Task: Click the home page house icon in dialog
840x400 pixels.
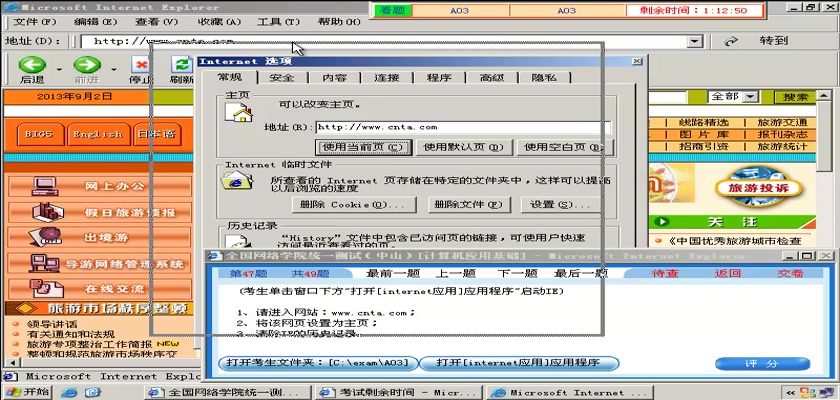Action: pyautogui.click(x=239, y=112)
